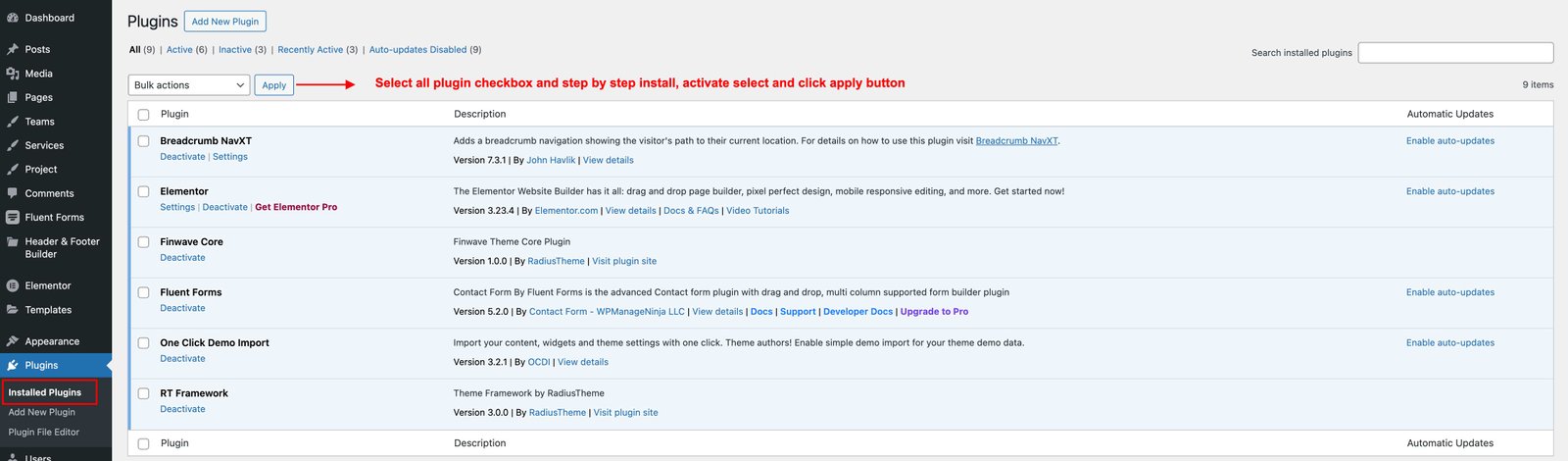This screenshot has height=461, width=1568.
Task: Click the Plugins plug icon
Action: tap(13, 365)
